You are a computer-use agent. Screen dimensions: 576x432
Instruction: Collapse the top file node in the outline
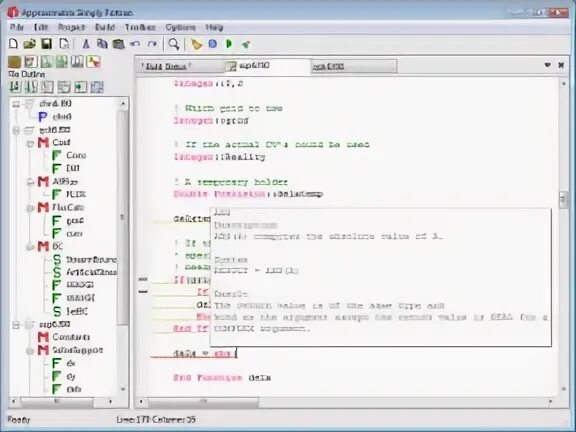click(x=16, y=104)
